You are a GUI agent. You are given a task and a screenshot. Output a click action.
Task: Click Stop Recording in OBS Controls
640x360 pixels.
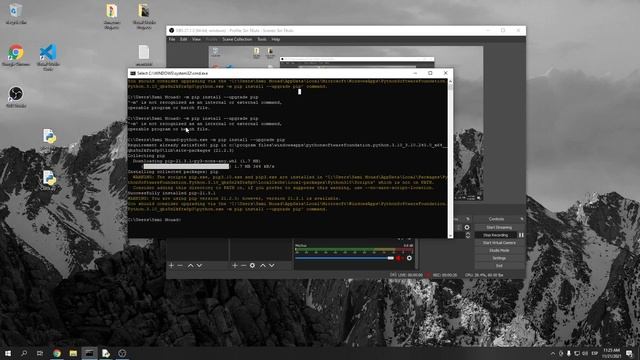click(496, 235)
